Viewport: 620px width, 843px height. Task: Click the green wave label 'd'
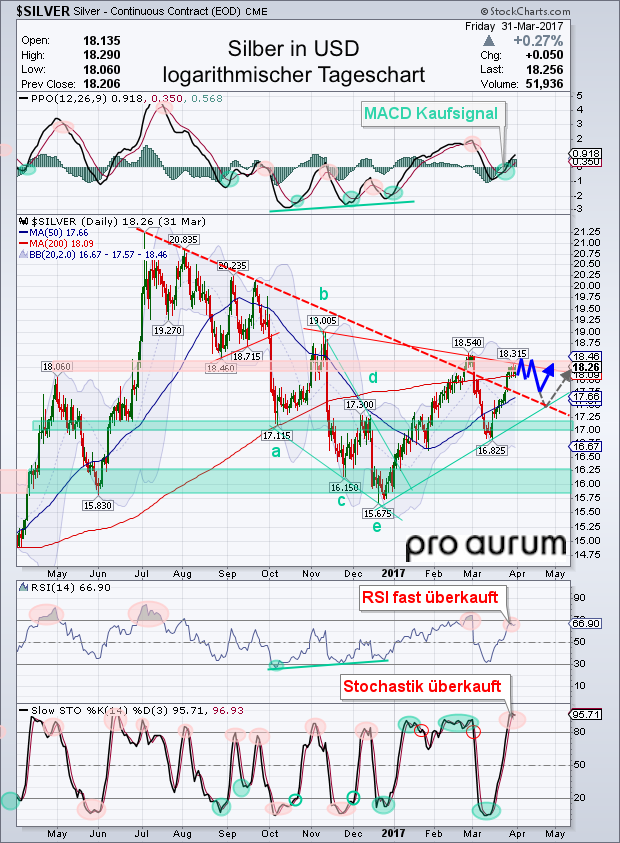[x=372, y=377]
